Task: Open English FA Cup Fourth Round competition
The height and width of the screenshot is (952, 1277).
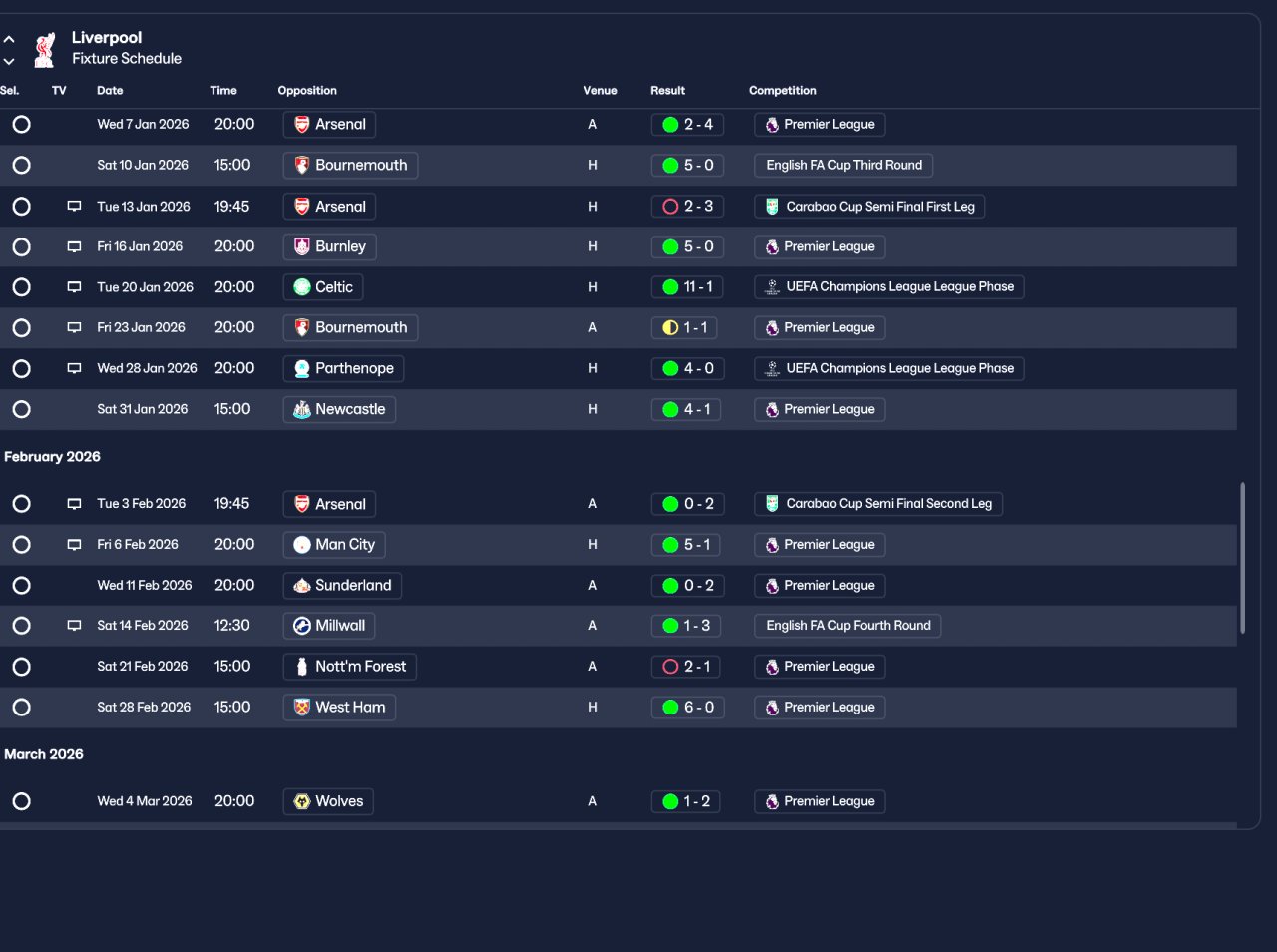Action: click(x=848, y=626)
